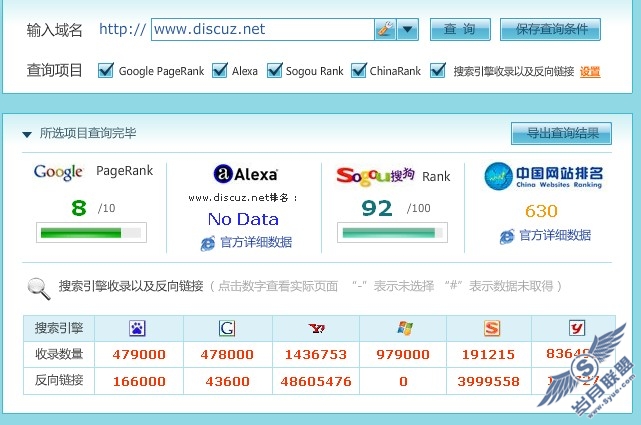Click the Google G search engine icon
The height and width of the screenshot is (425, 641).
227,328
